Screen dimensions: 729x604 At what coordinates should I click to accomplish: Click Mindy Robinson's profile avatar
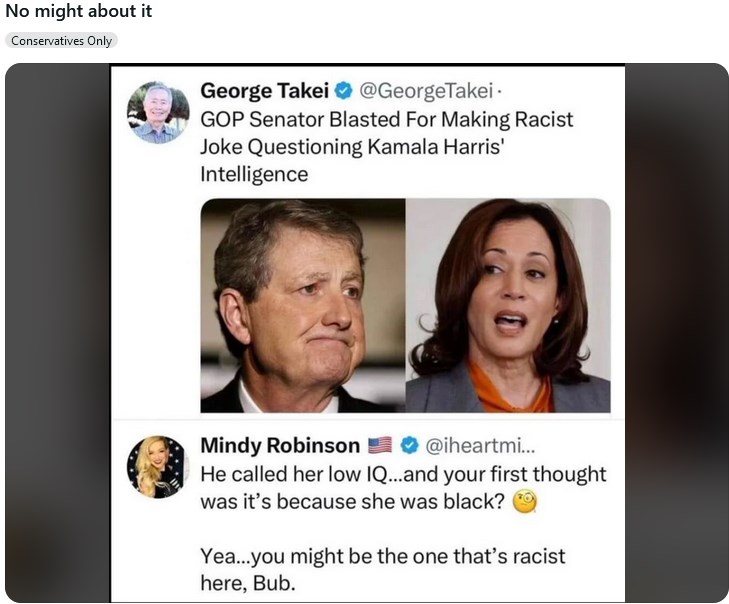click(x=158, y=467)
